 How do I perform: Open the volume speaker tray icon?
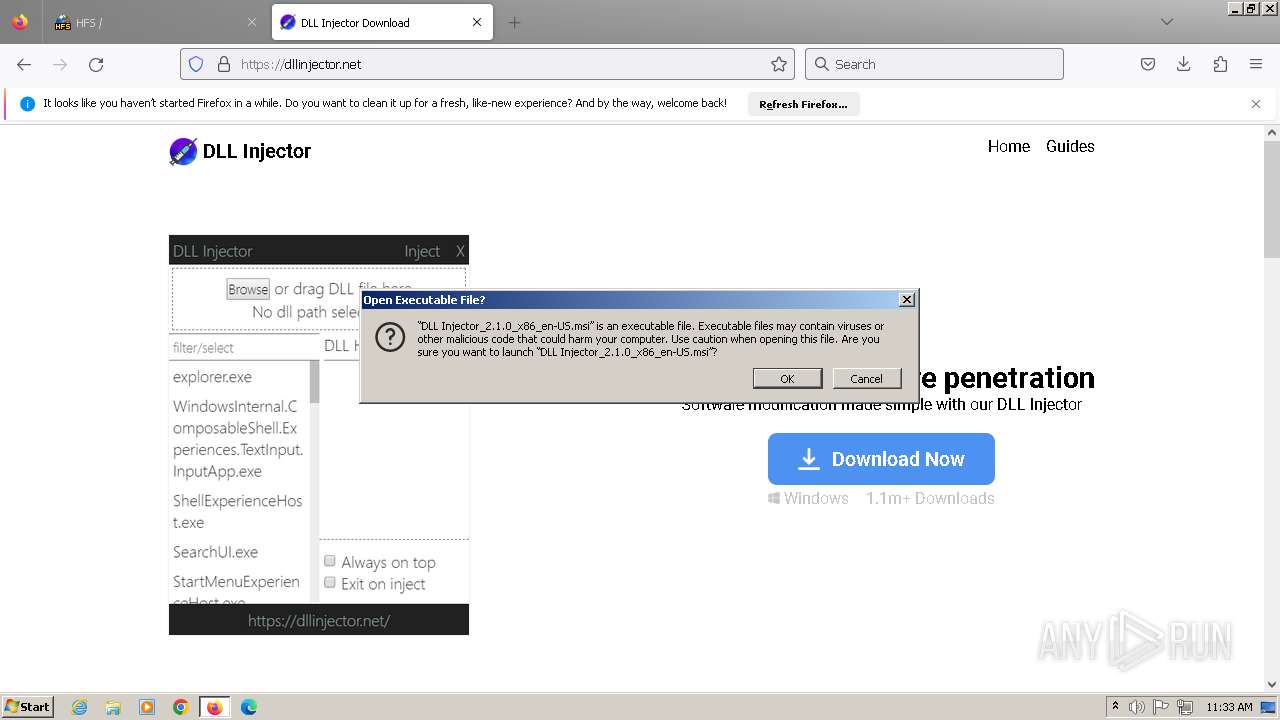pos(1137,707)
